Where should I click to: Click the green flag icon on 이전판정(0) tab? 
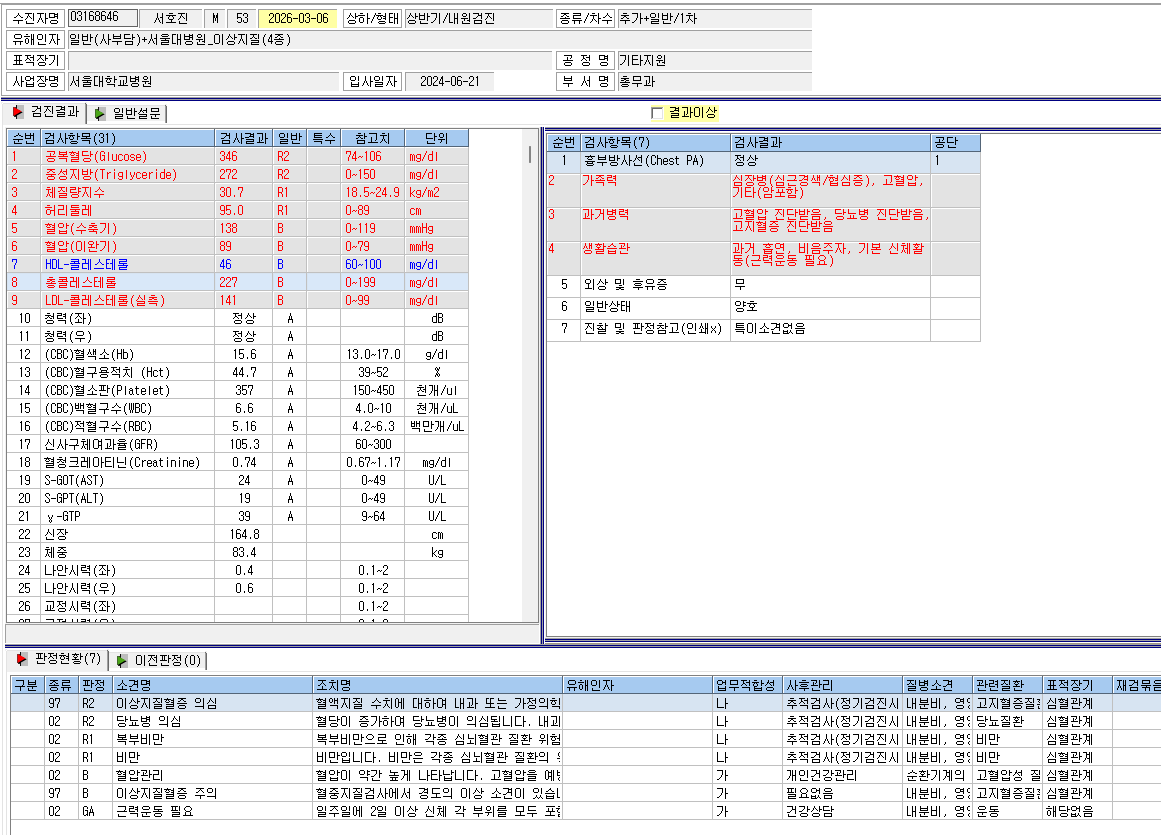(122, 660)
